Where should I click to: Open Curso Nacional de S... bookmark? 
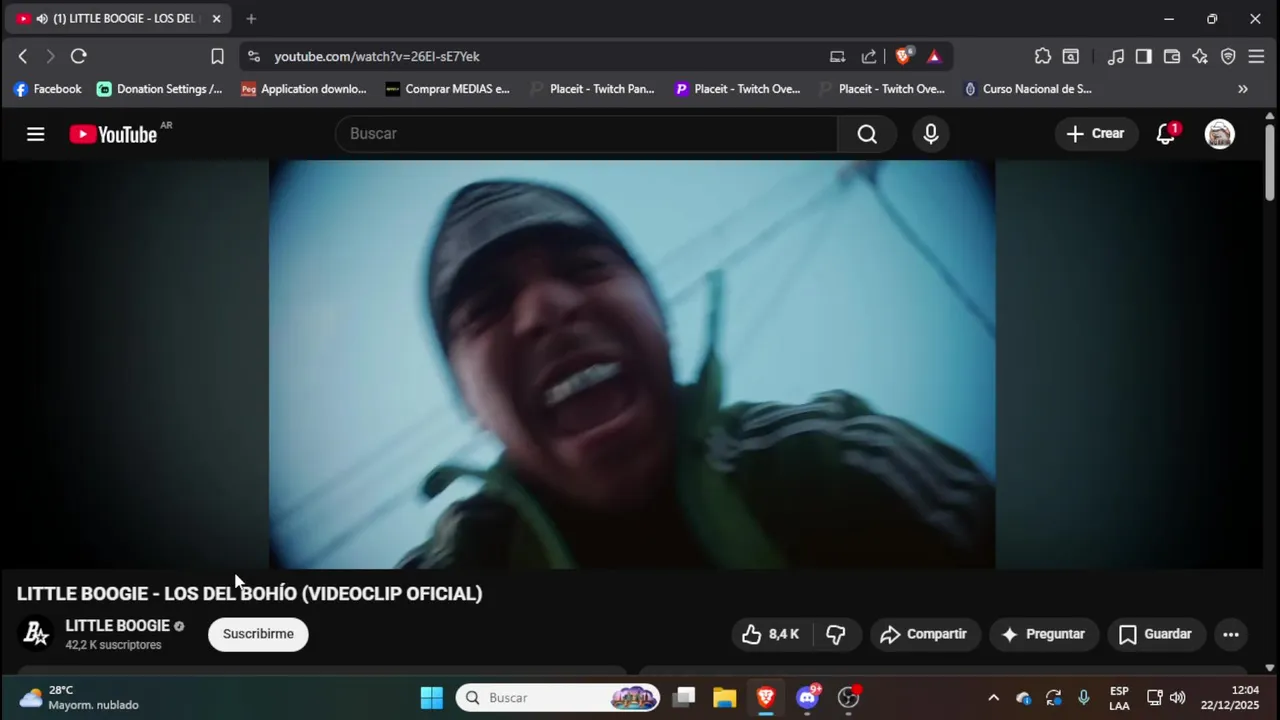tap(1028, 89)
